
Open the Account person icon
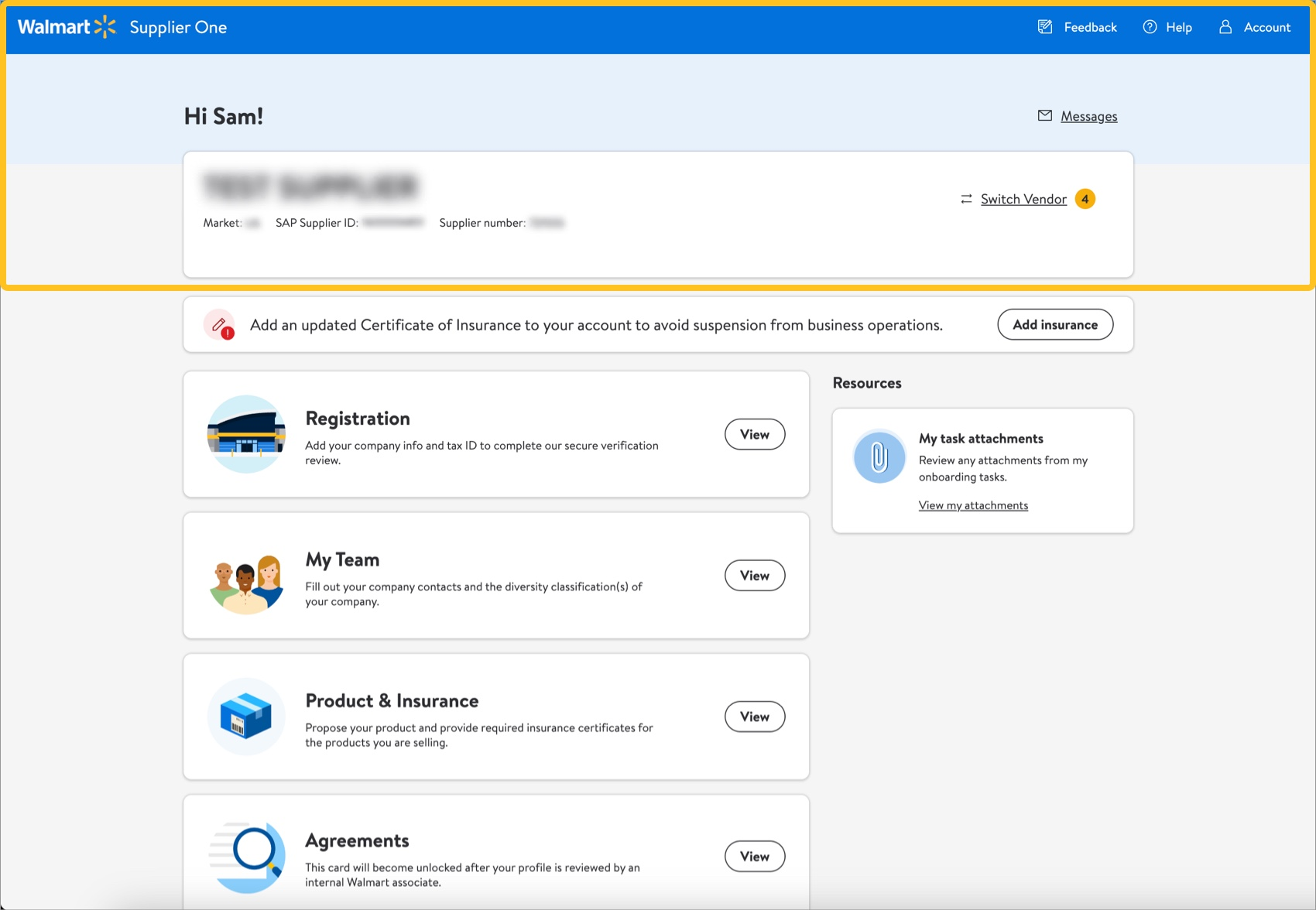pyautogui.click(x=1225, y=27)
